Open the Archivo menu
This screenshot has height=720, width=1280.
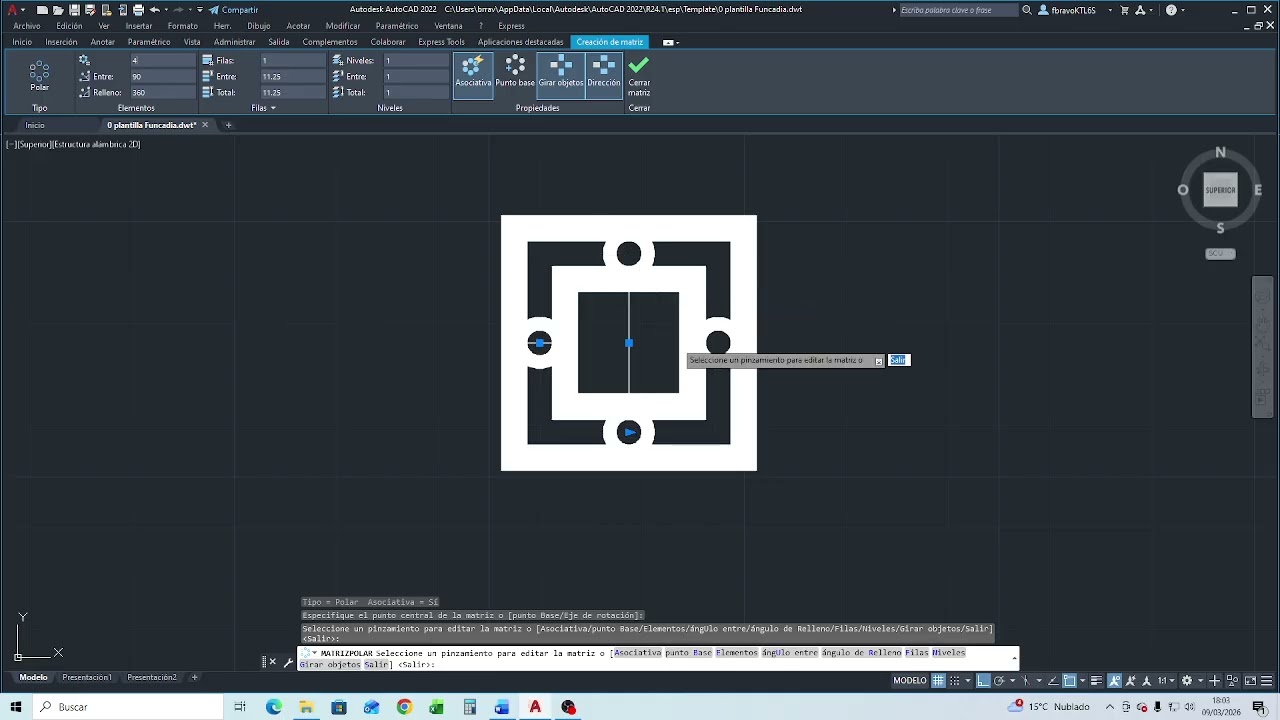pyautogui.click(x=27, y=26)
